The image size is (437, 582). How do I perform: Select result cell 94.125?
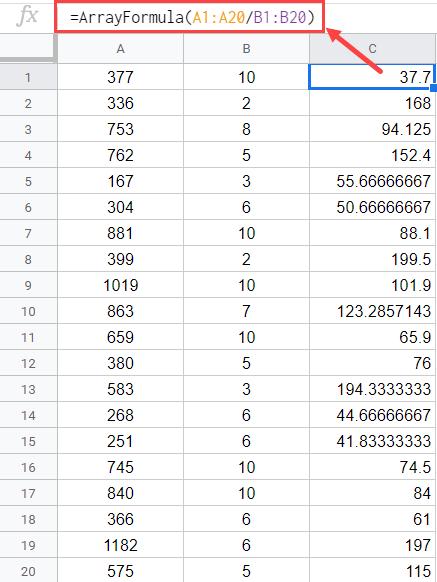(372, 129)
